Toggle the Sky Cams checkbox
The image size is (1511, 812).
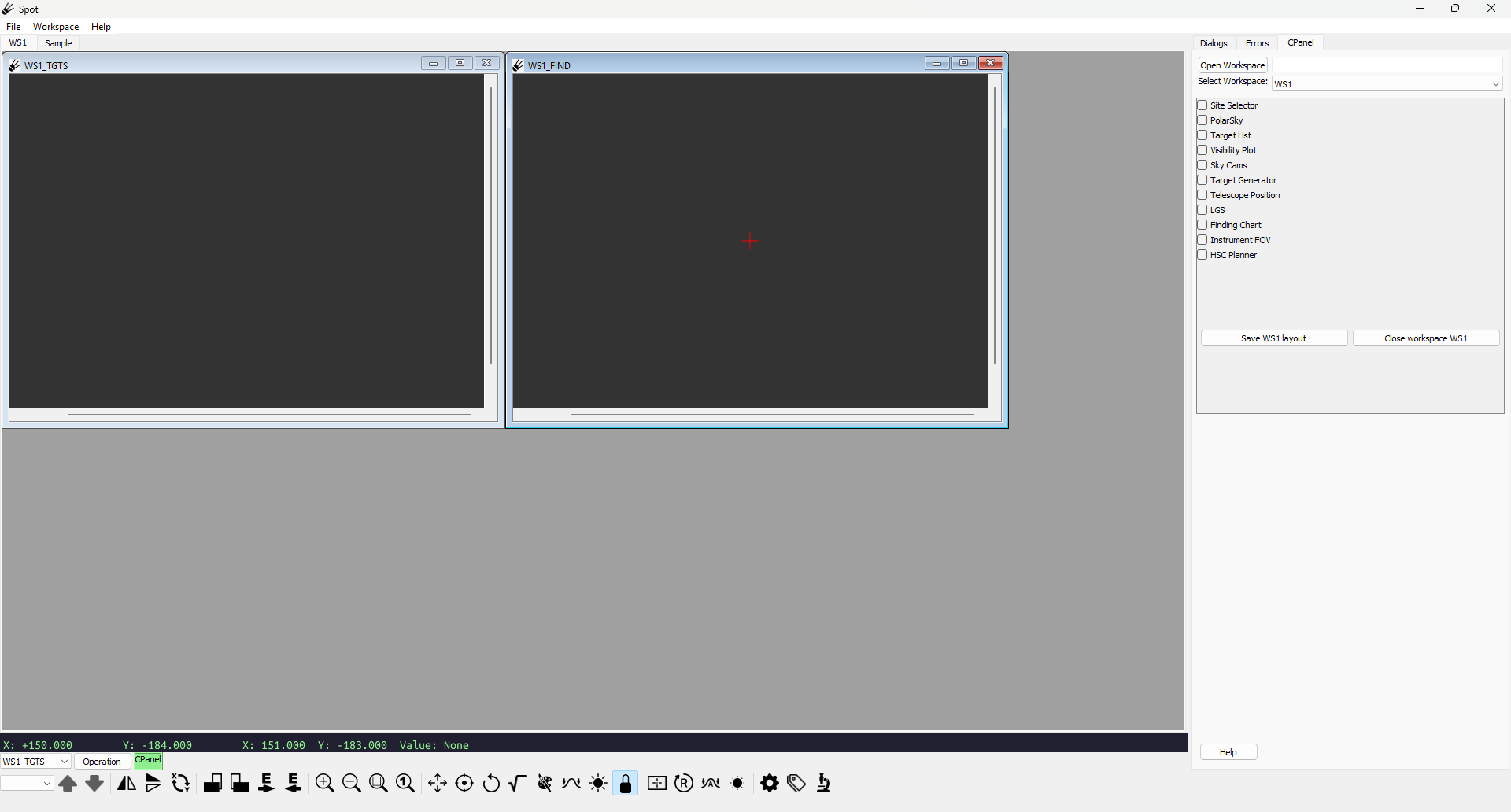[x=1203, y=165]
